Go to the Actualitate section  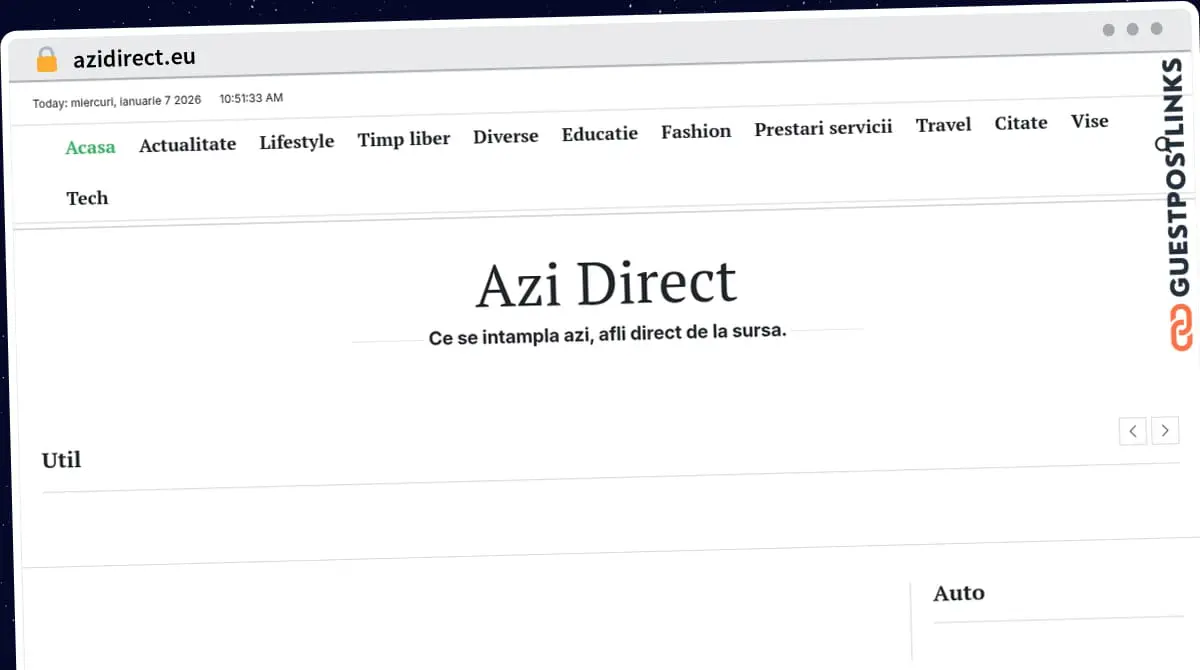187,145
